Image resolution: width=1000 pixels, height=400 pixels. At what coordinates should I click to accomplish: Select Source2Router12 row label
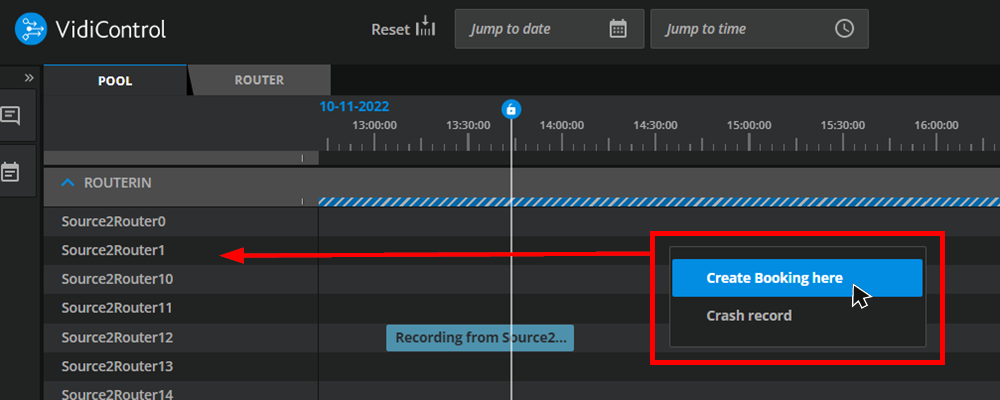(116, 338)
